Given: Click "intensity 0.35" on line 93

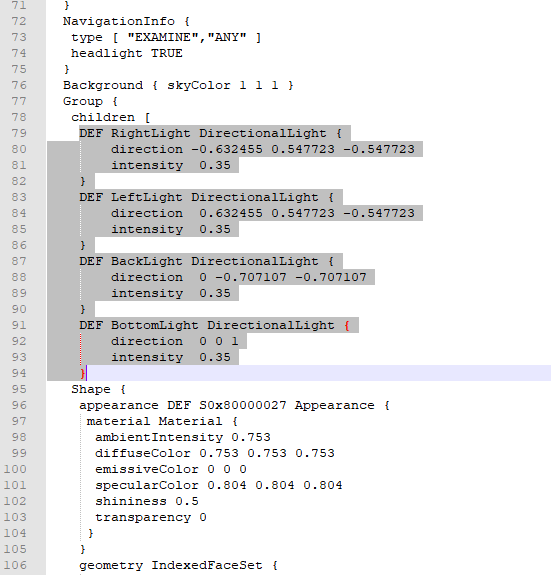Looking at the screenshot, I should (x=171, y=357).
